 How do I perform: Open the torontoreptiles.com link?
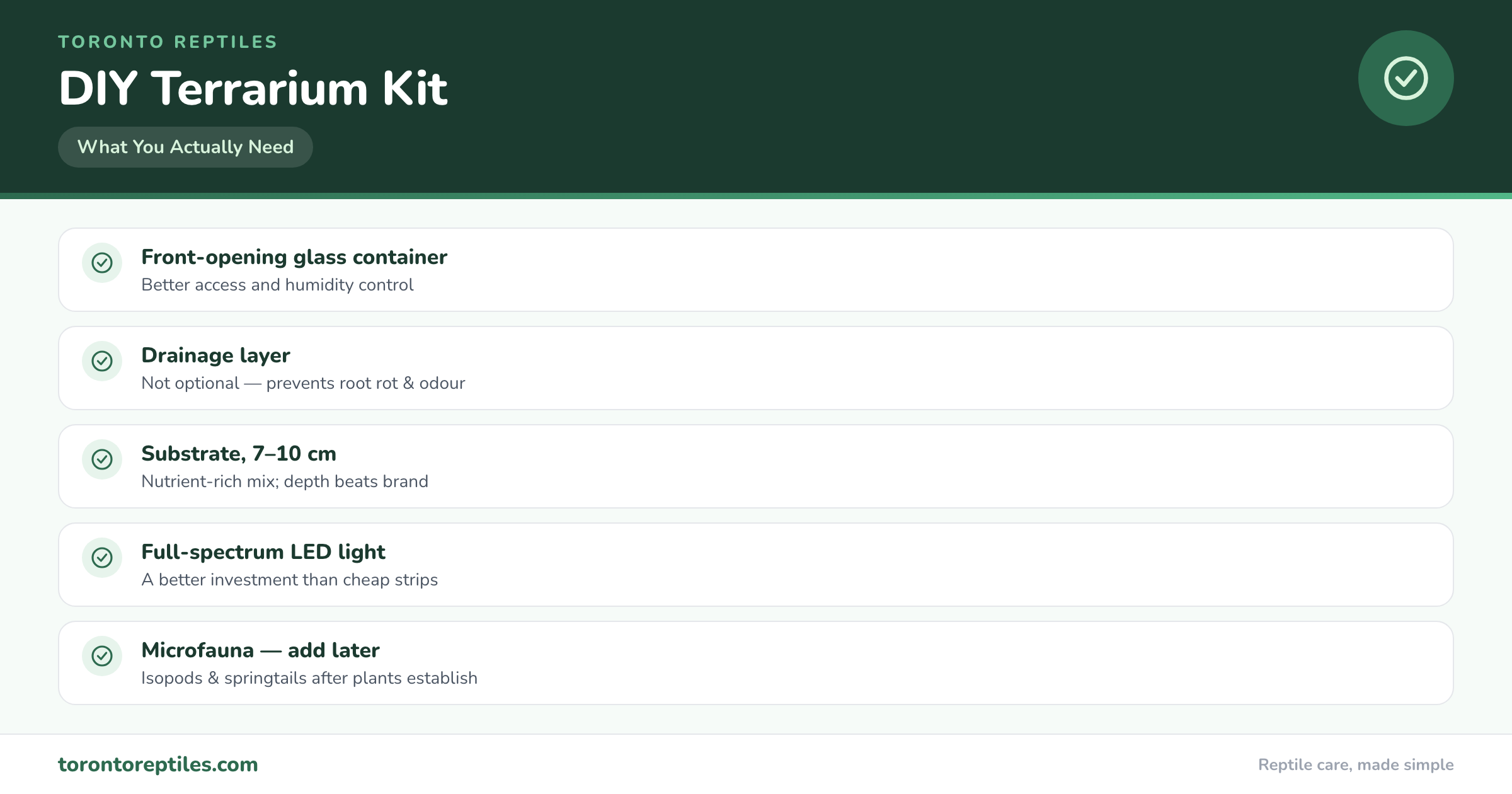click(158, 764)
